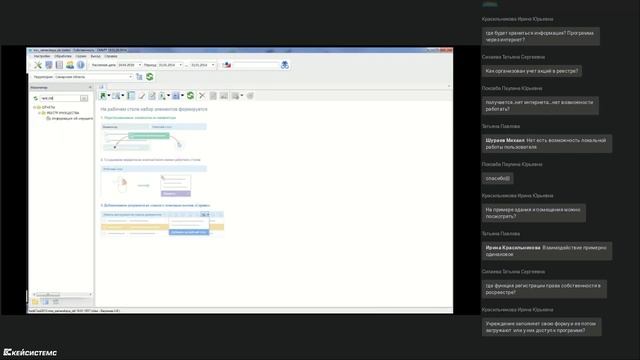Screen dimensions: 640x360
Task: Click Шураев Михаил reply in chat
Action: pyautogui.click(x=546, y=144)
